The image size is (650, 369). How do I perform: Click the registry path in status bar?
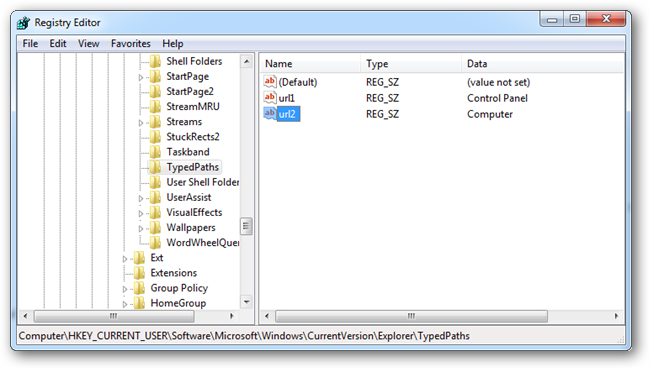tap(244, 336)
